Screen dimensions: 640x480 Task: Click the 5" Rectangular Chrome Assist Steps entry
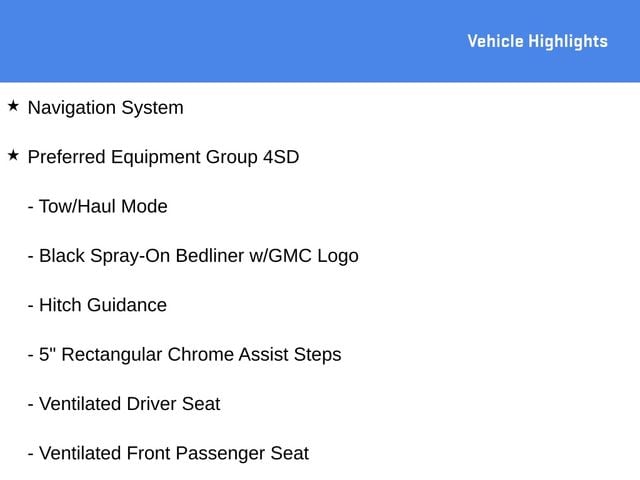[184, 354]
